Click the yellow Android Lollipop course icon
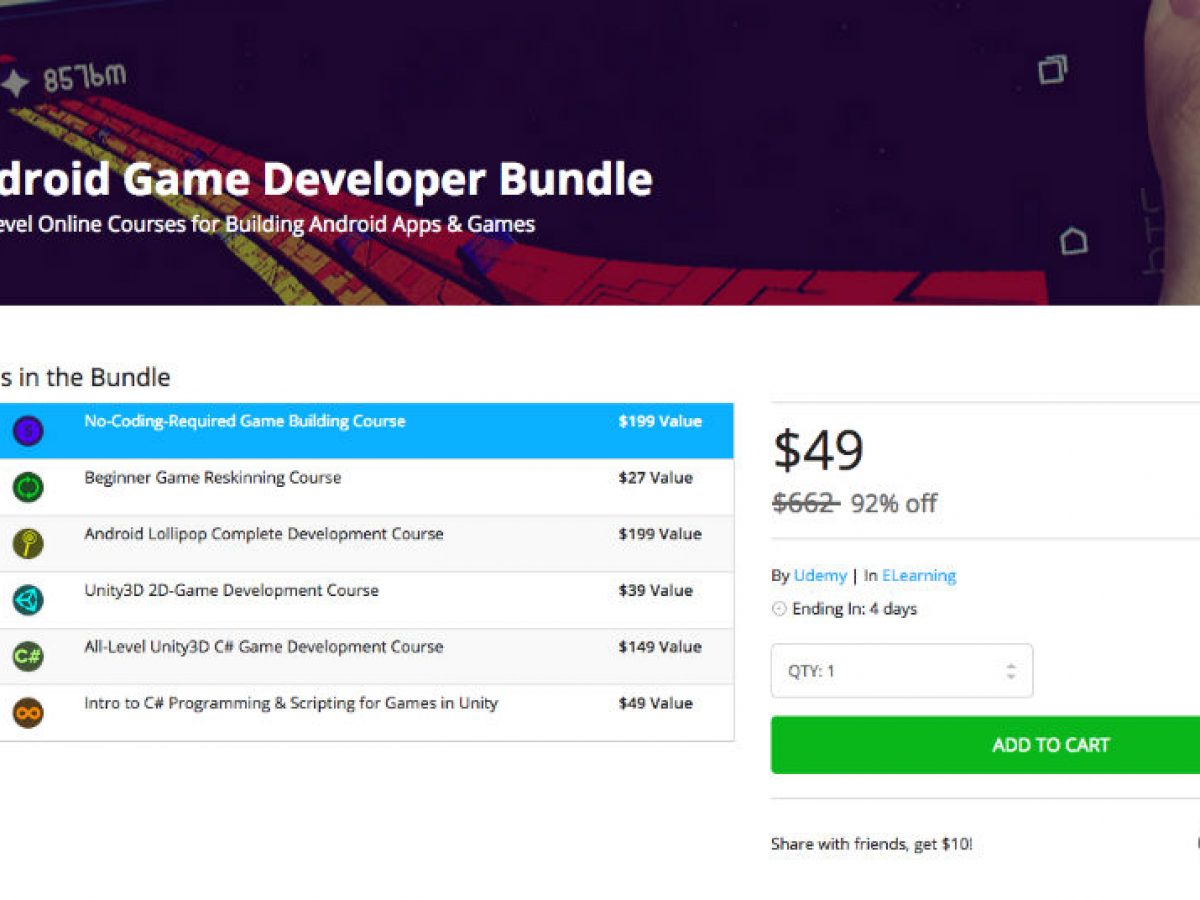1200x900 pixels. point(27,543)
